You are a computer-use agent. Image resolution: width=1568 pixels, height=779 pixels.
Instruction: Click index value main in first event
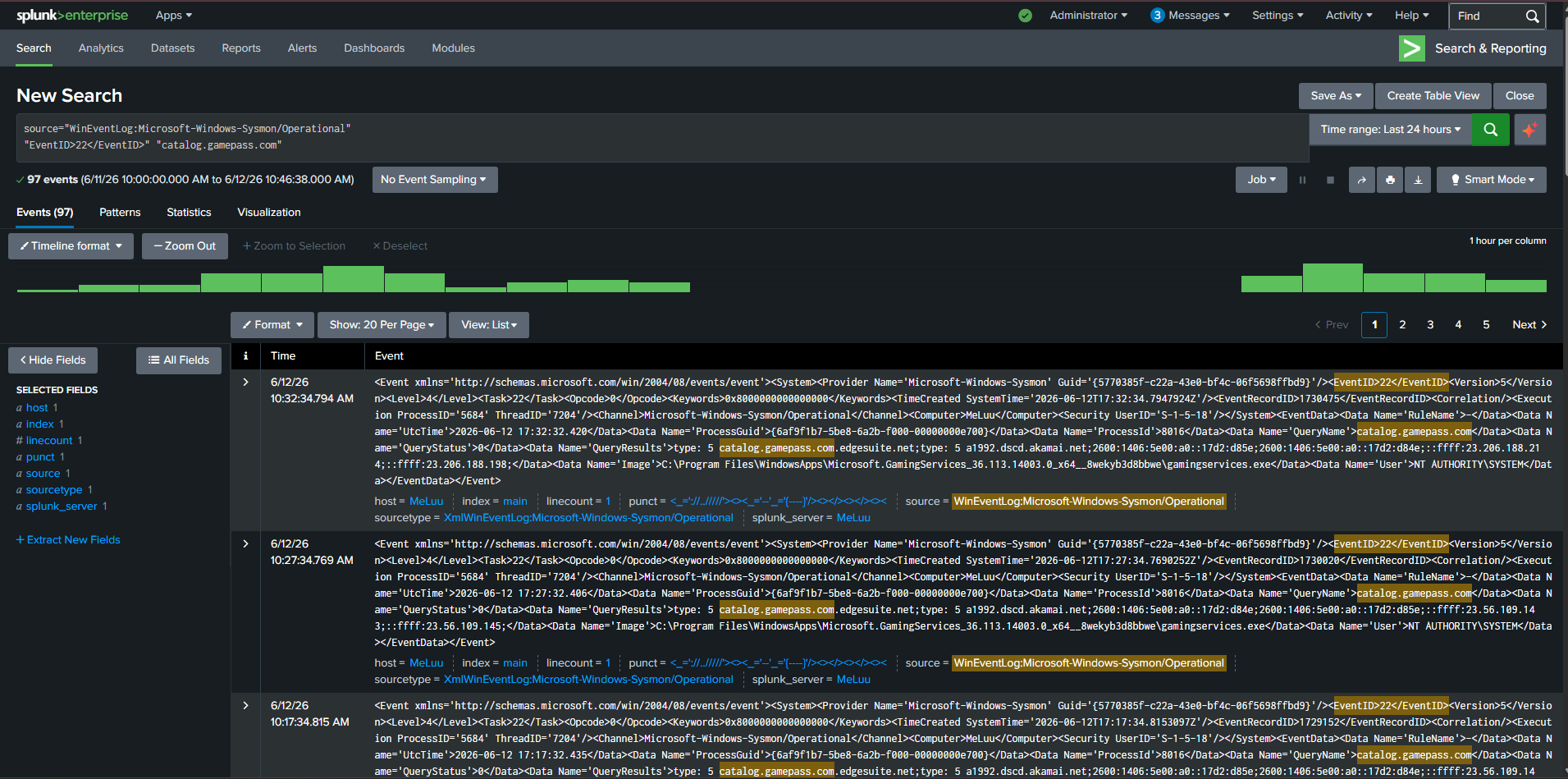pos(515,502)
